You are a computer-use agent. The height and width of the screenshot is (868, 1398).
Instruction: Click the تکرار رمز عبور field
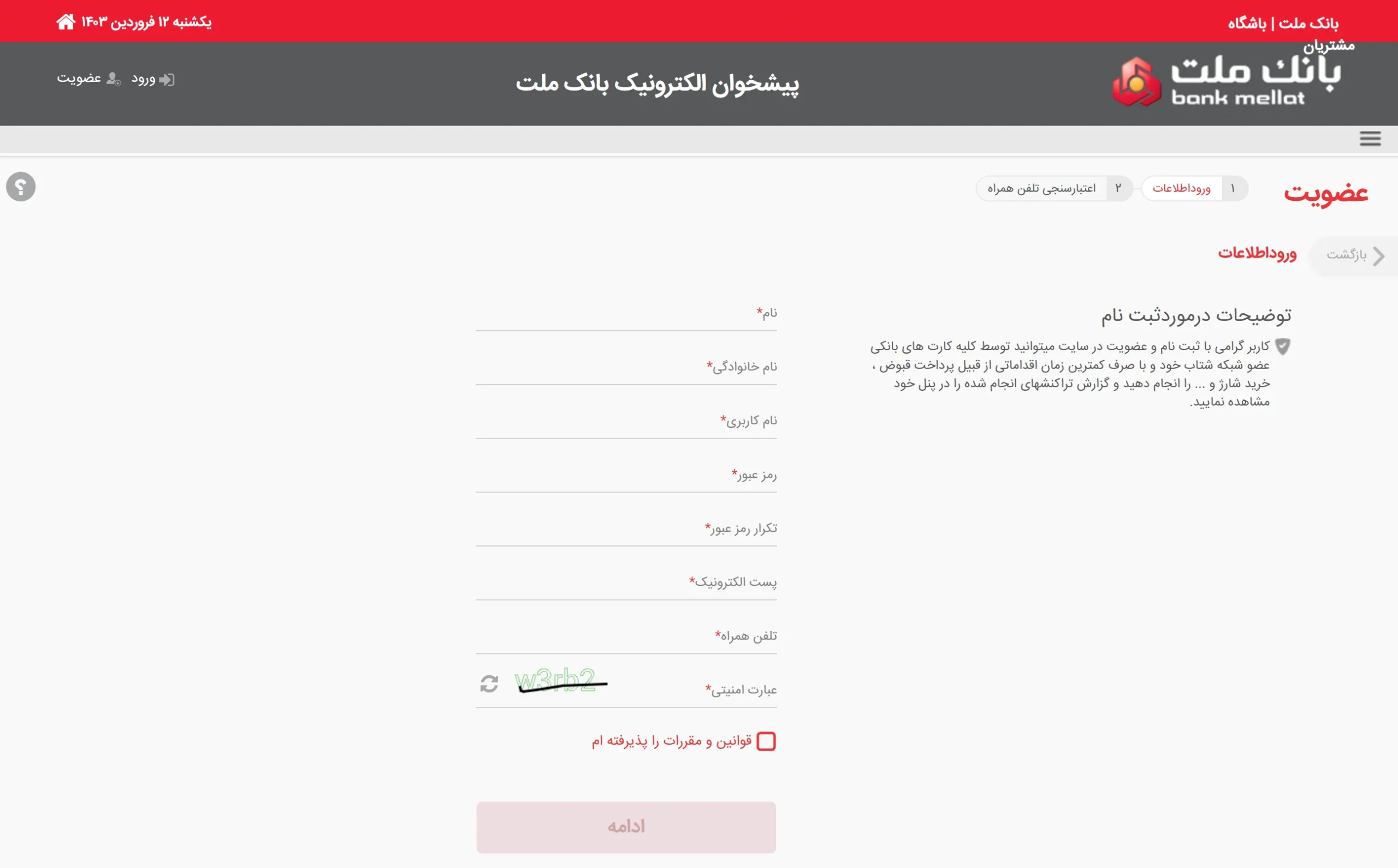coord(626,529)
